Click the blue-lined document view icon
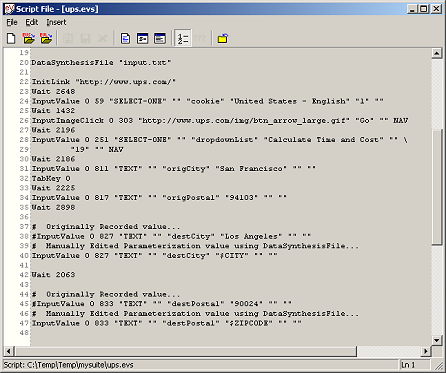The image size is (446, 373). [x=125, y=38]
